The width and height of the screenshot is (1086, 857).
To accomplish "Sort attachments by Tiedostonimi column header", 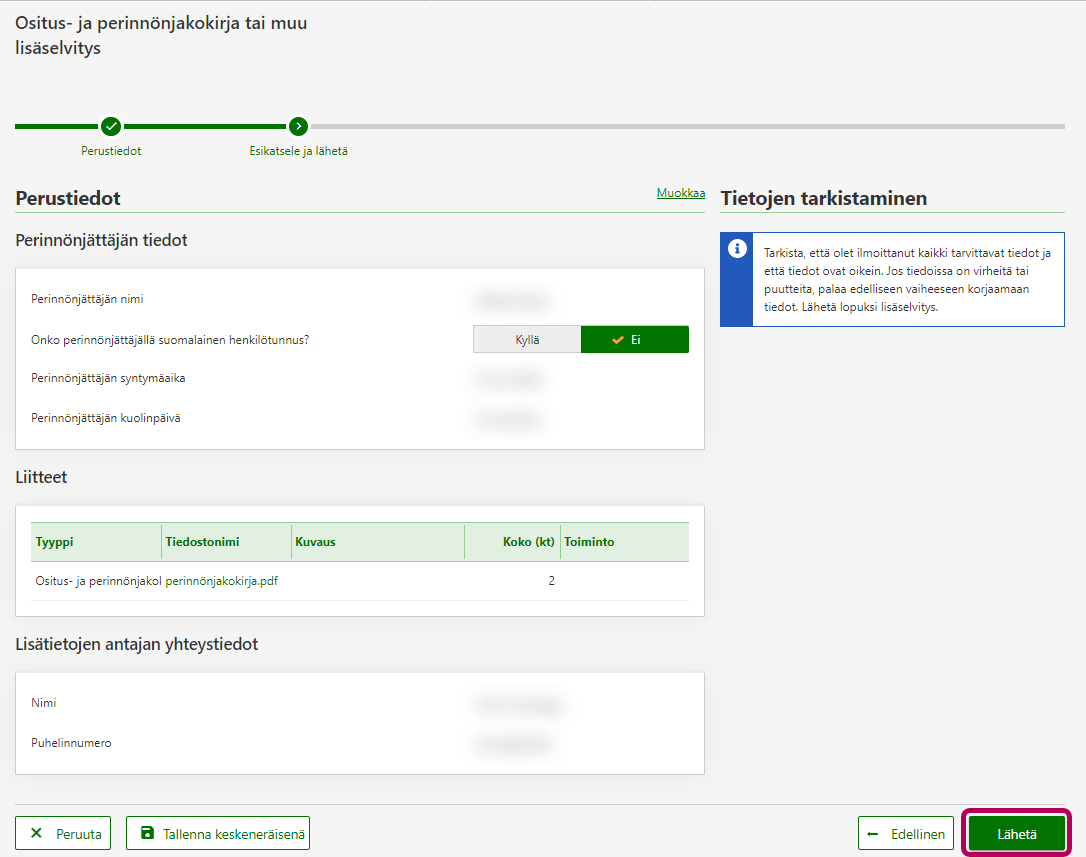I will click(x=202, y=542).
